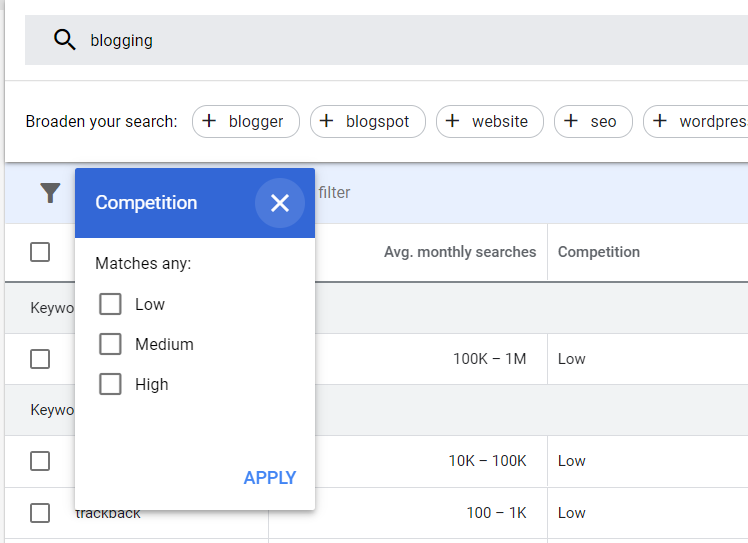
Task: Check the Medium competition option
Action: click(110, 344)
